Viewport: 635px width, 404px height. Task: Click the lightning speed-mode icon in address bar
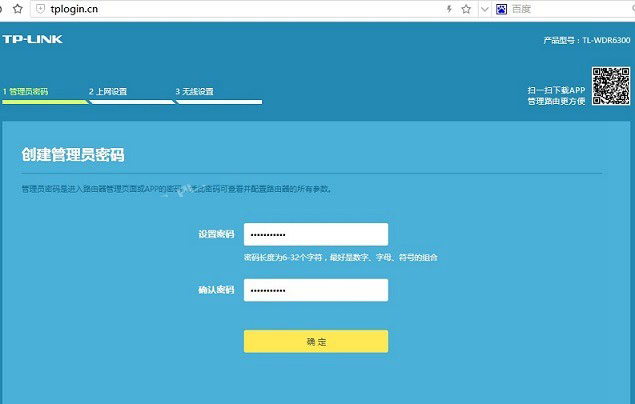click(449, 9)
